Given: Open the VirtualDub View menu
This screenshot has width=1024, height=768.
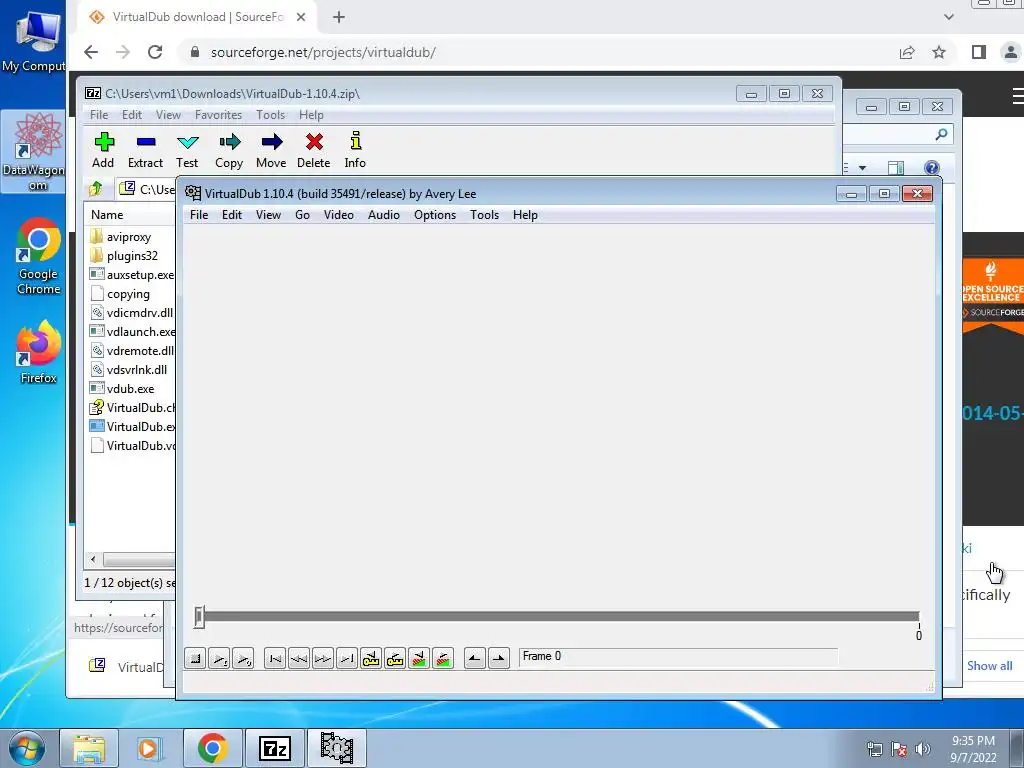Looking at the screenshot, I should click(268, 215).
